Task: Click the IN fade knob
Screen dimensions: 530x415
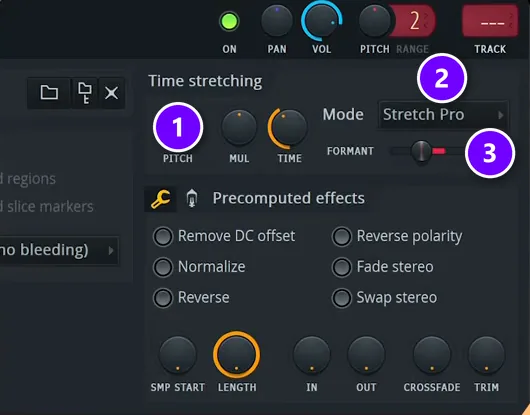Action: (312, 355)
